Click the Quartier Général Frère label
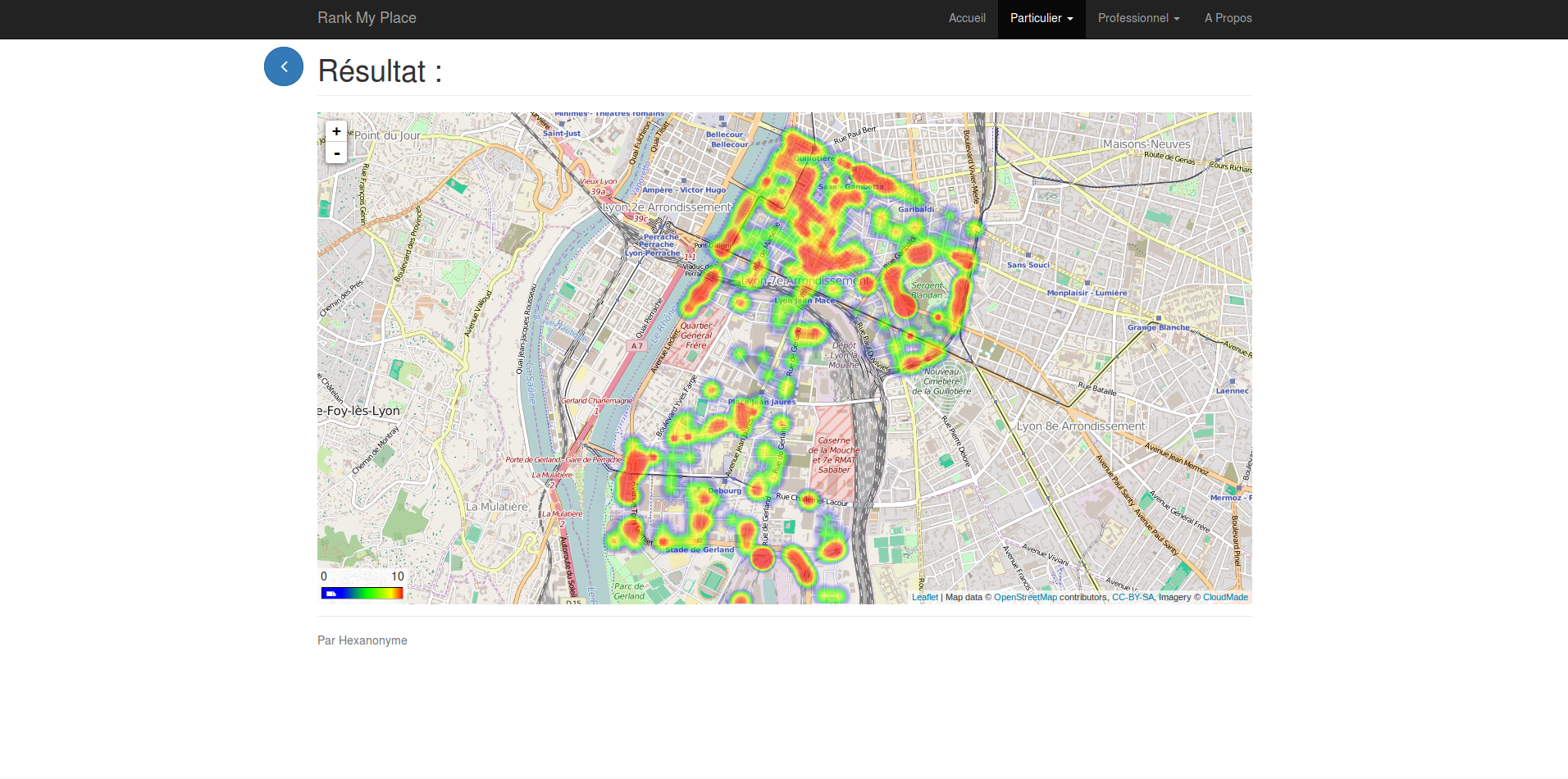The height and width of the screenshot is (779, 1568). (x=696, y=335)
